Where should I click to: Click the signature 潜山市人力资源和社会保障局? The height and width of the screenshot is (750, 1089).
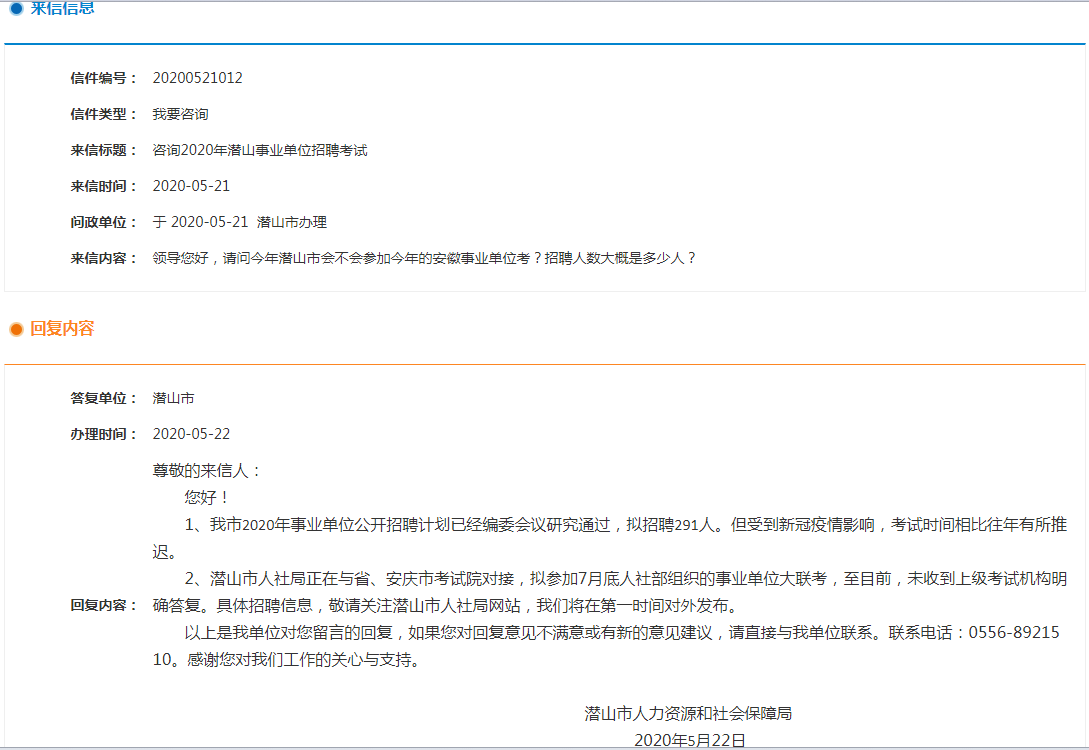[689, 713]
